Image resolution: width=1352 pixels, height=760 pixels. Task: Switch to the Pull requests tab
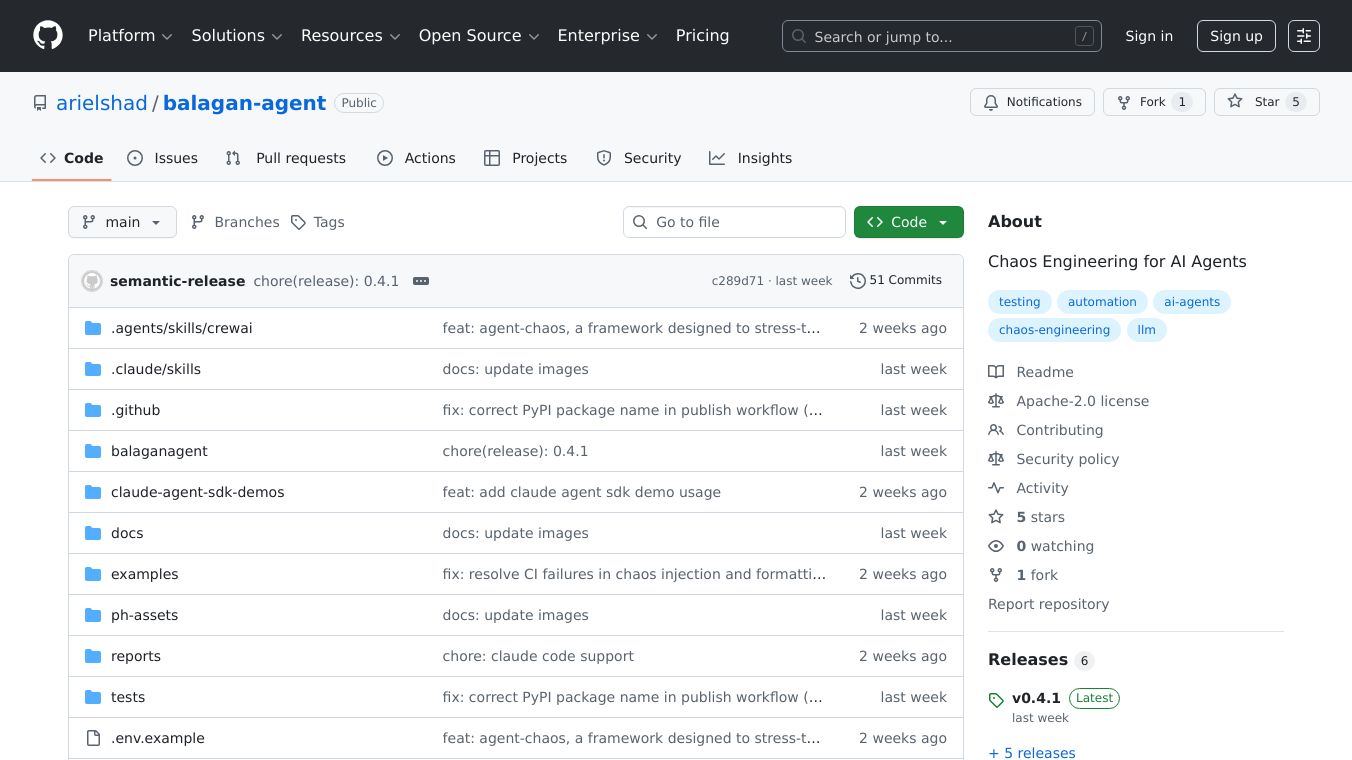click(286, 158)
